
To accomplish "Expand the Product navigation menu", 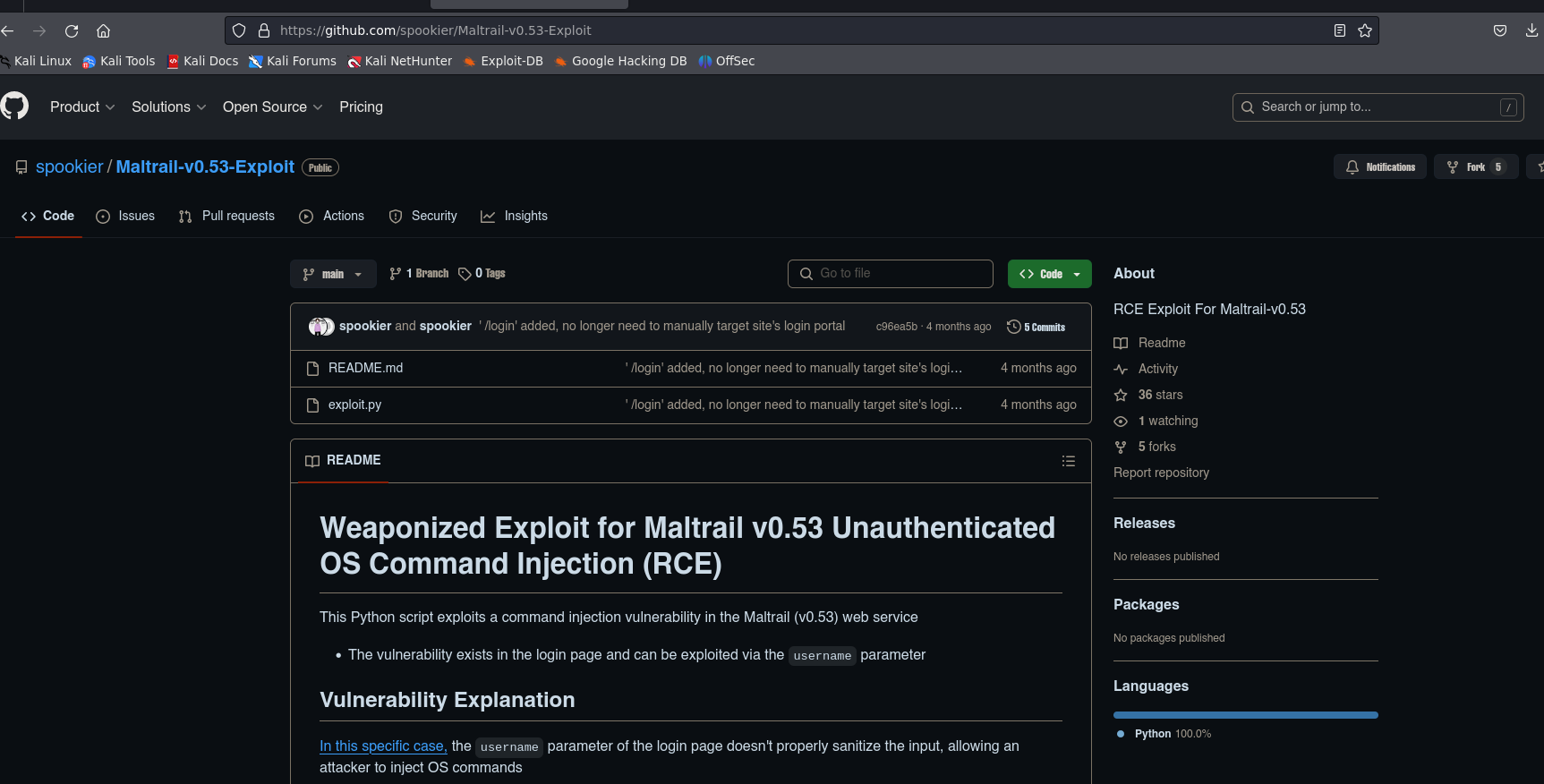I will tap(82, 107).
